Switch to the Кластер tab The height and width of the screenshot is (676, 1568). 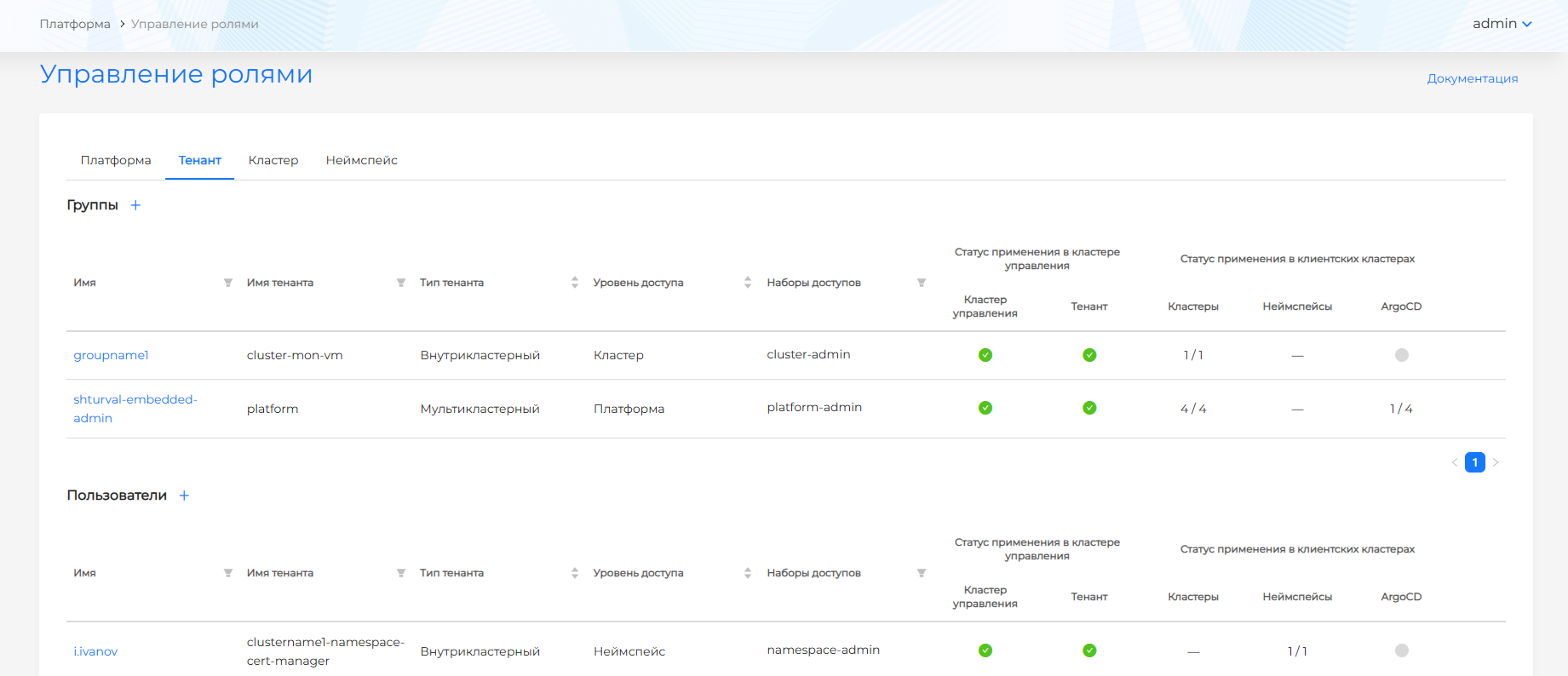point(273,160)
